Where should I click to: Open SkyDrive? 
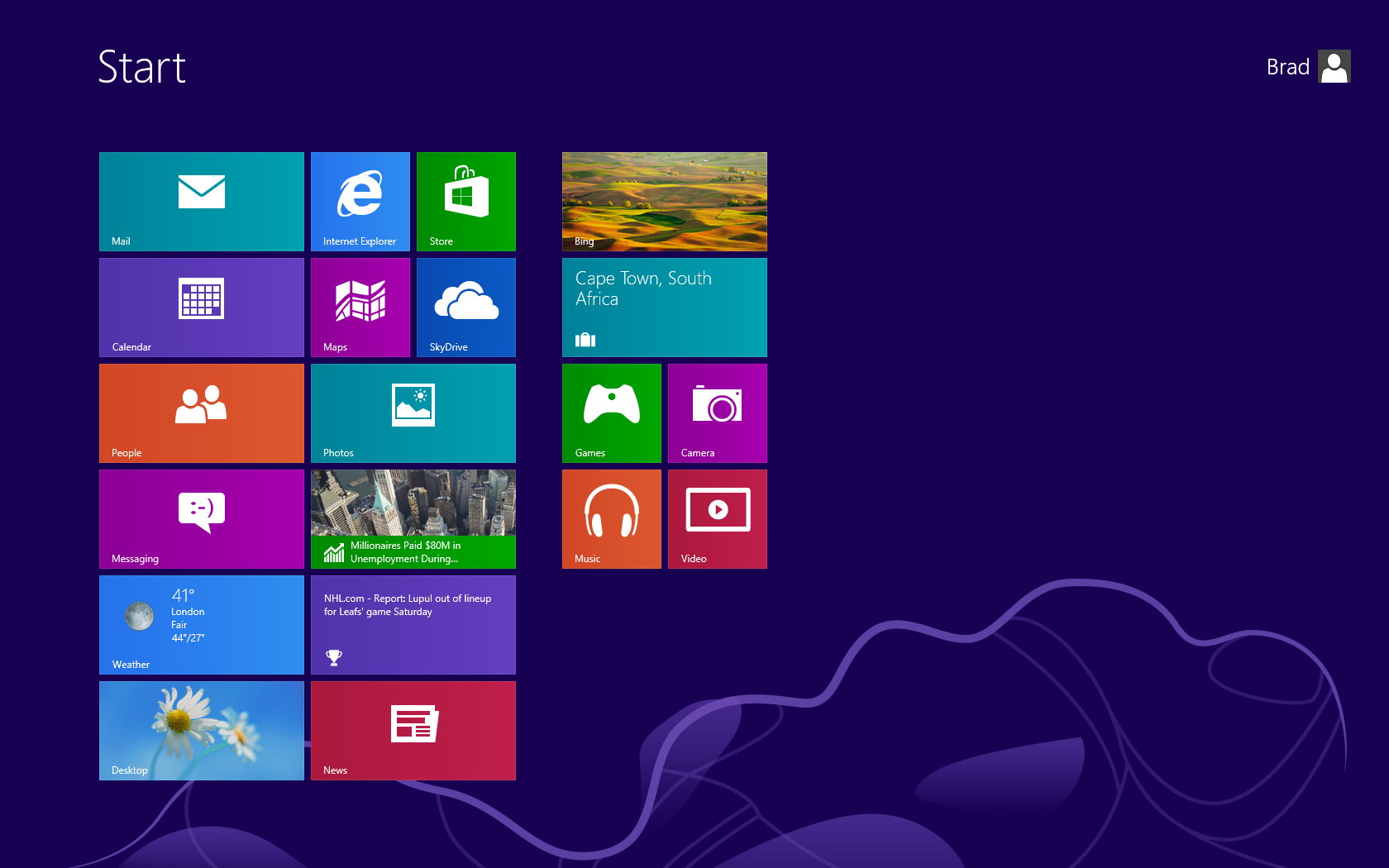465,307
